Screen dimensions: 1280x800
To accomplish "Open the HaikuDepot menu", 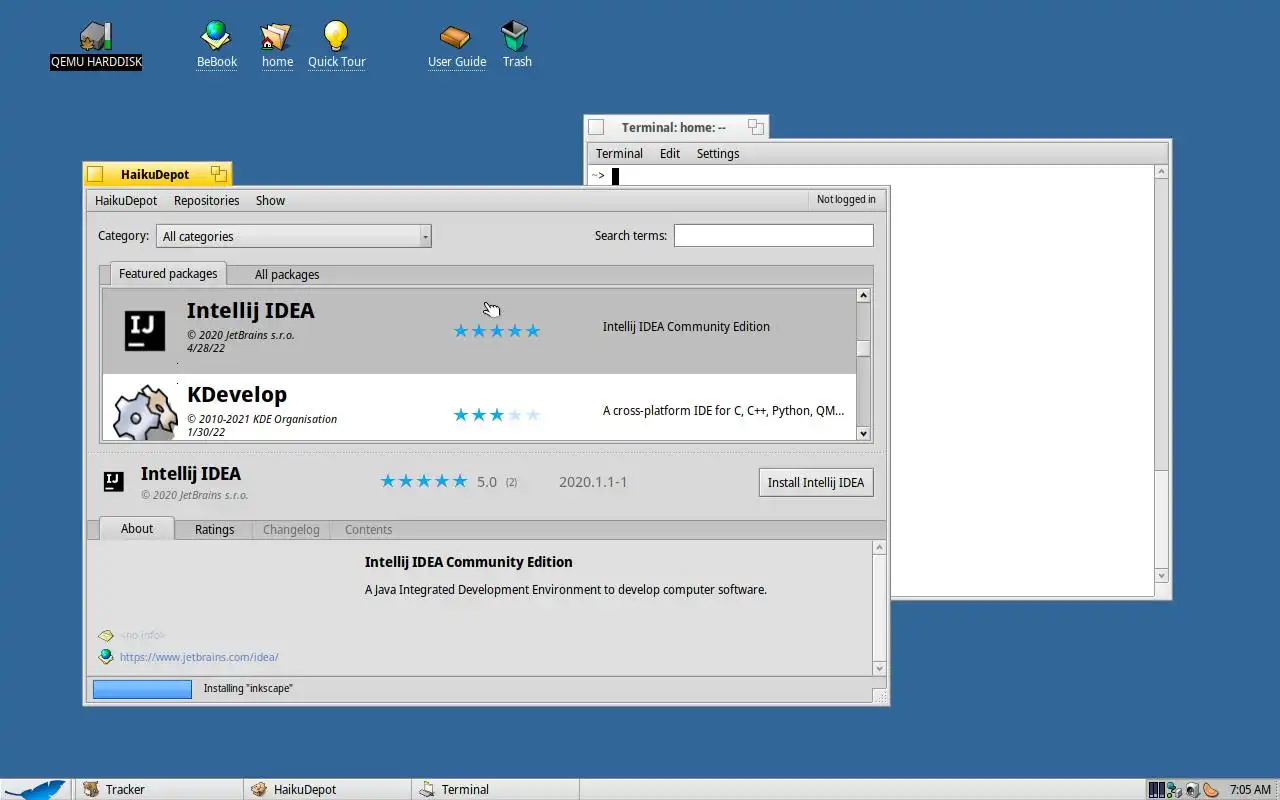I will click(126, 200).
